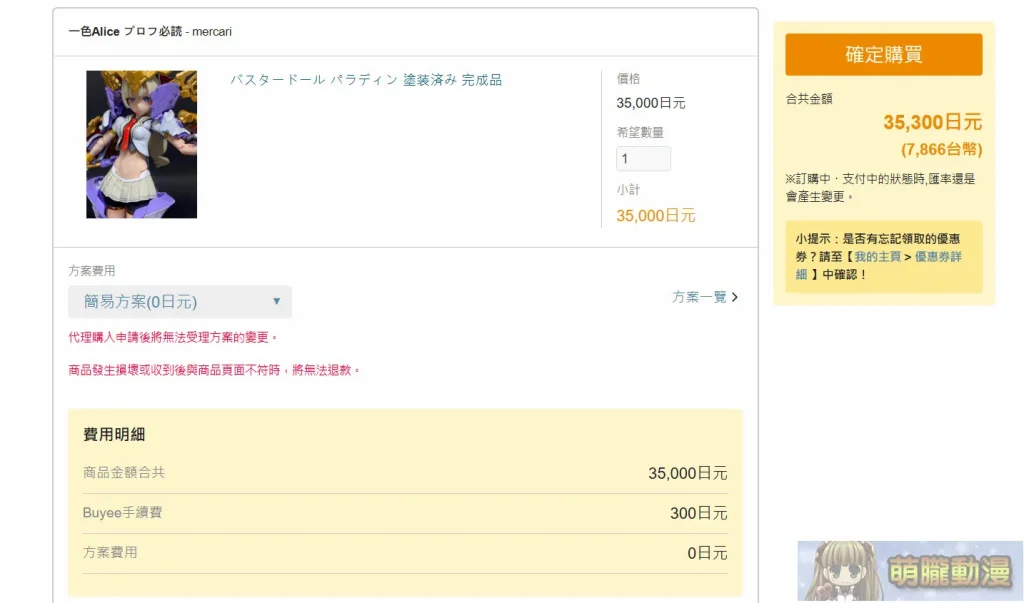This screenshot has width=1024, height=603.
Task: Open the バスタードール パラディン product title link
Action: [x=366, y=80]
